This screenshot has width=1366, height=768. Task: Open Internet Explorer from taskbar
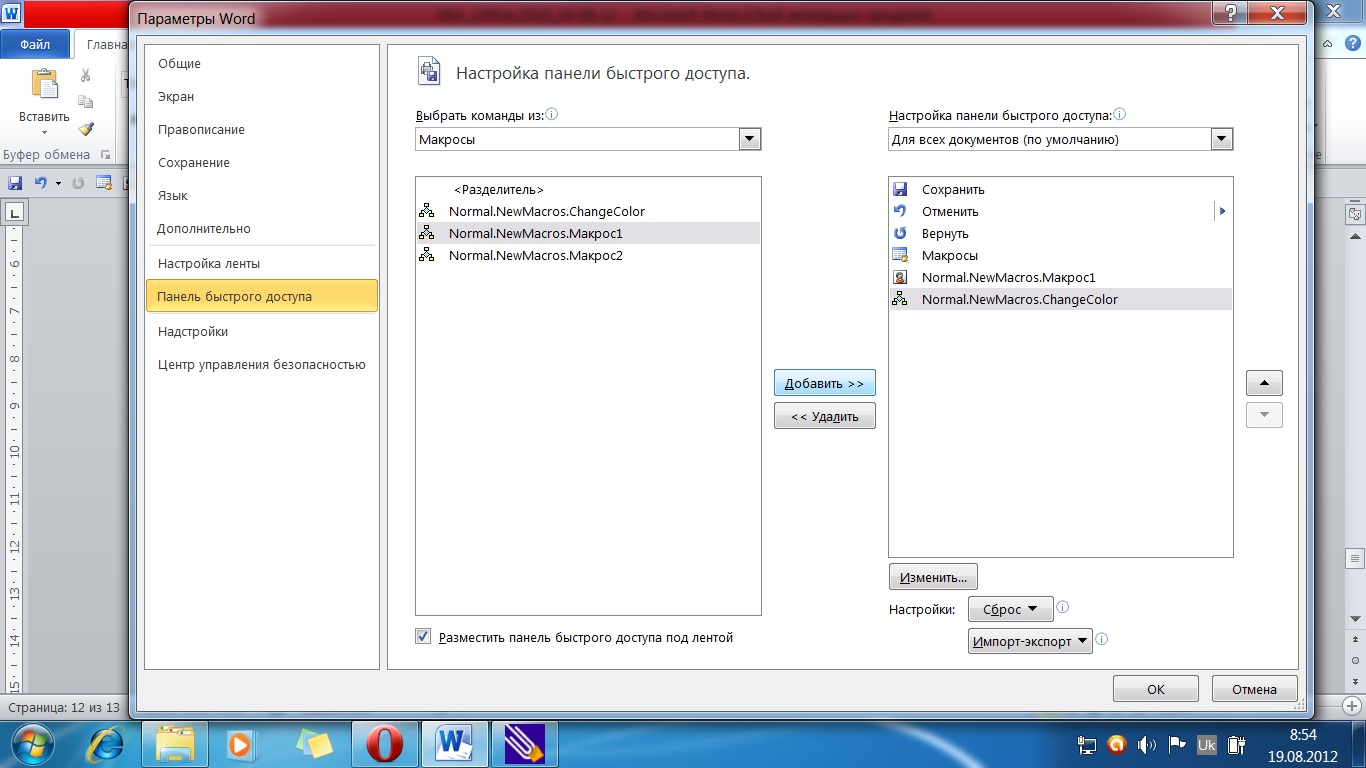click(106, 745)
